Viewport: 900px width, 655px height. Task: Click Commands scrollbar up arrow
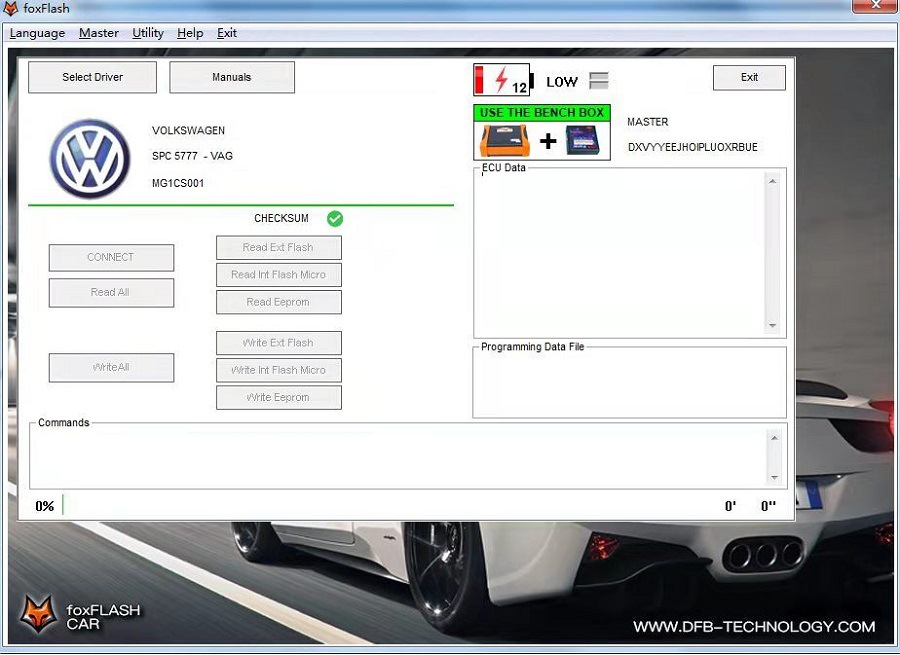tap(774, 438)
